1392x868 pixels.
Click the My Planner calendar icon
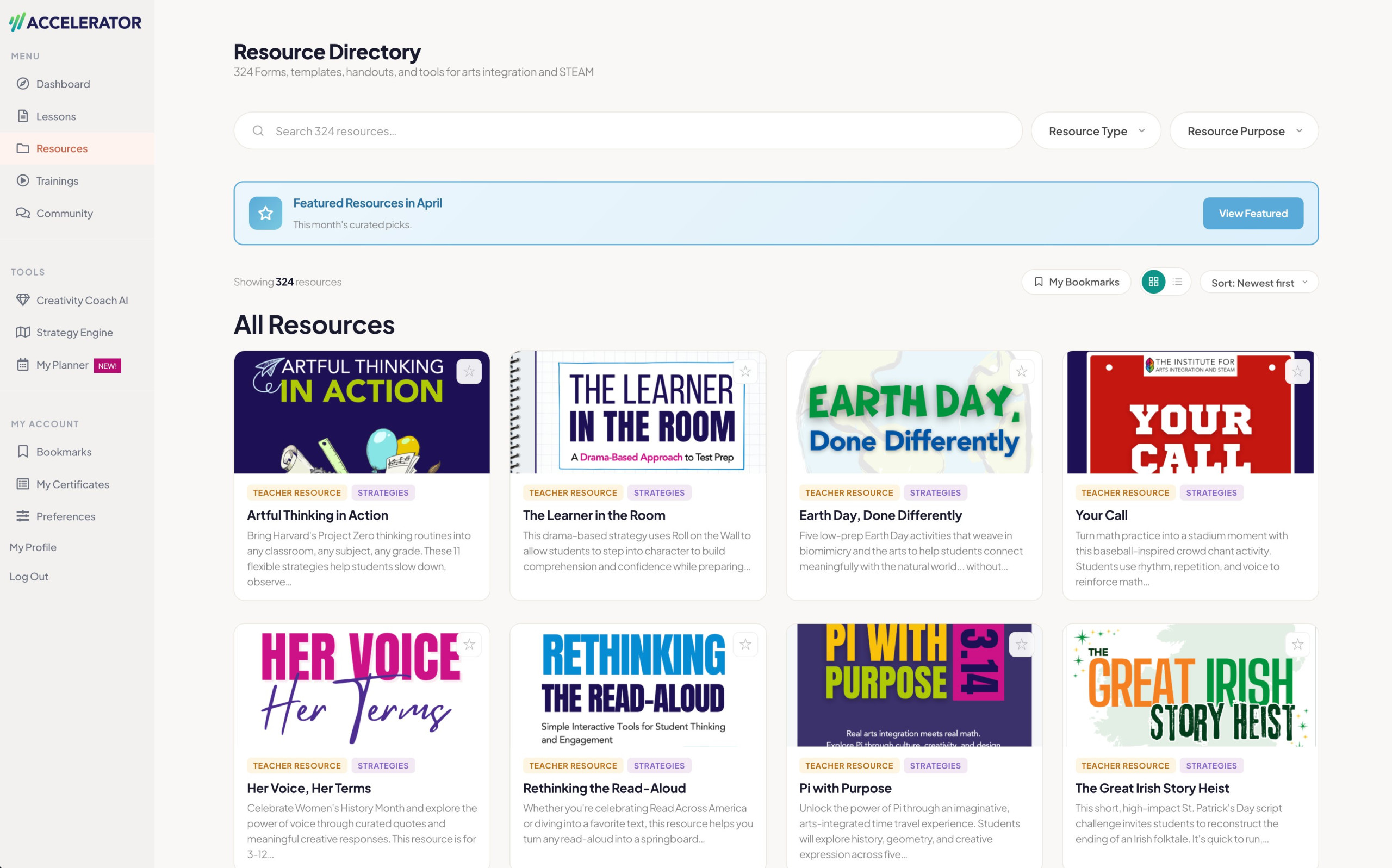click(23, 365)
